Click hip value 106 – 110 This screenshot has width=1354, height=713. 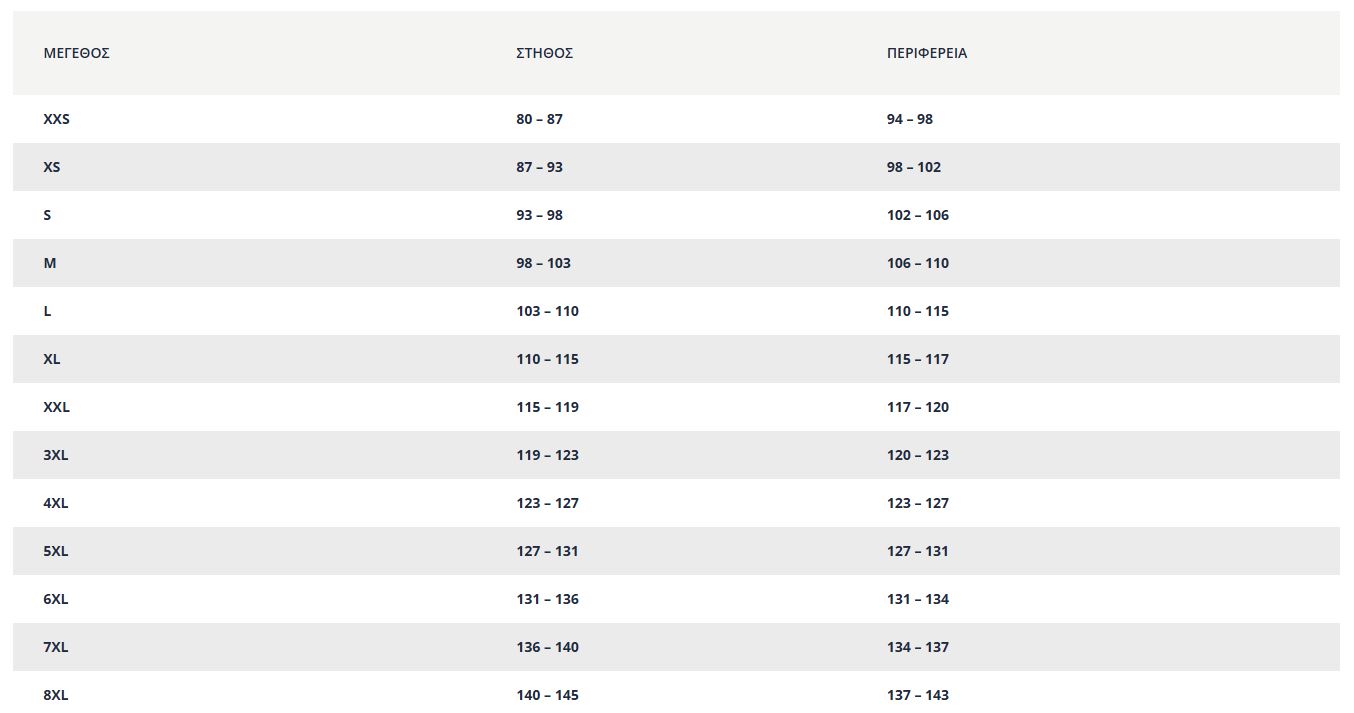pyautogui.click(x=917, y=263)
